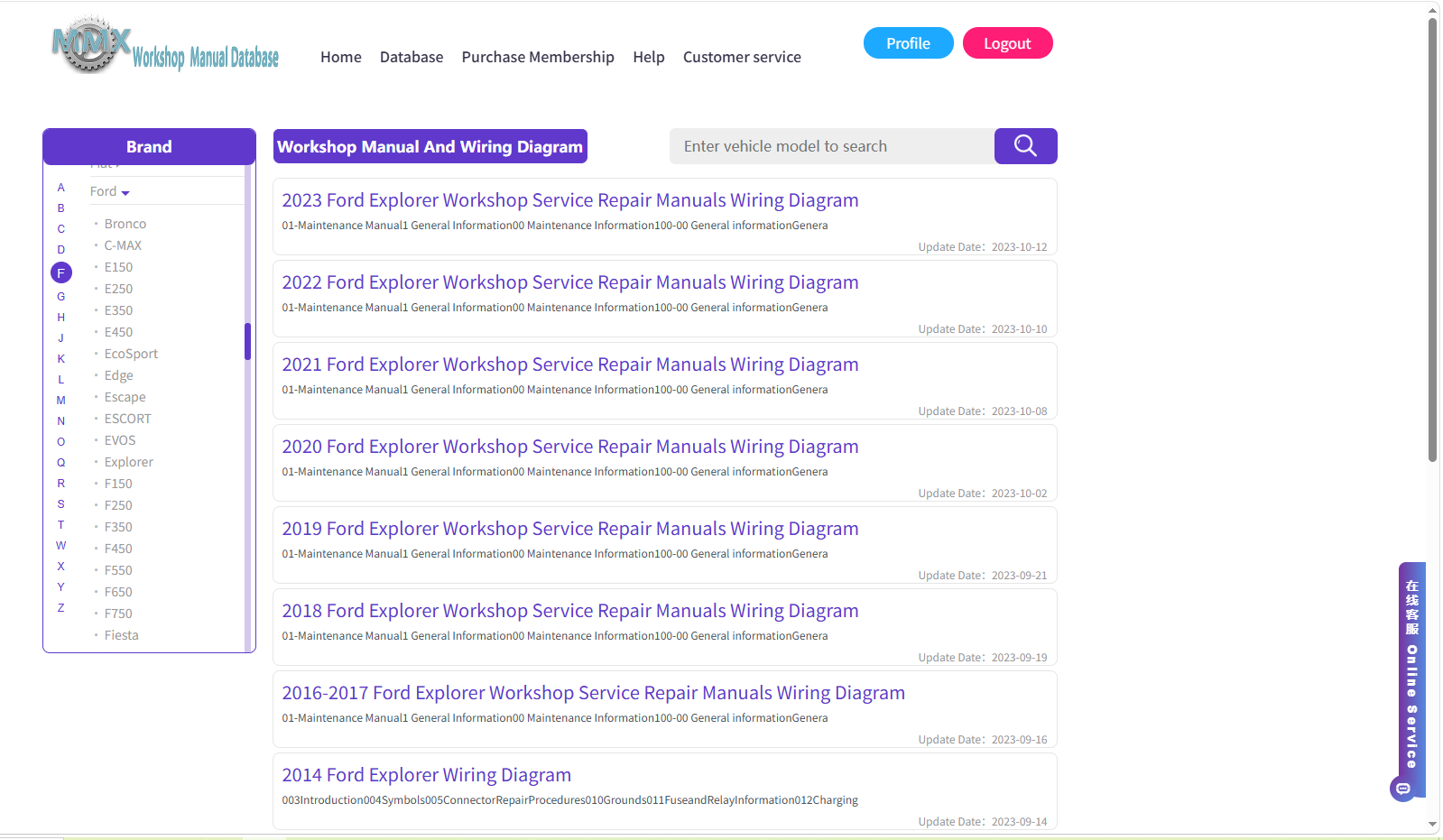Viewport: 1443px width, 840px height.
Task: Click the highlighted brand letter F
Action: (x=61, y=272)
